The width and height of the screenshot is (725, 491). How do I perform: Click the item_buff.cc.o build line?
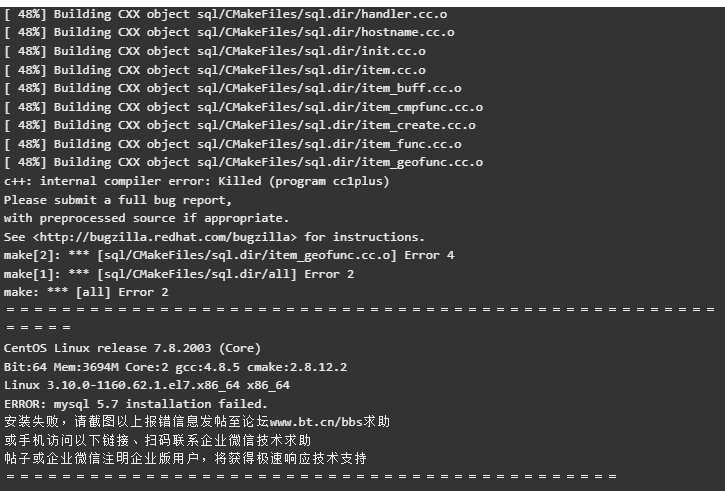(x=233, y=88)
